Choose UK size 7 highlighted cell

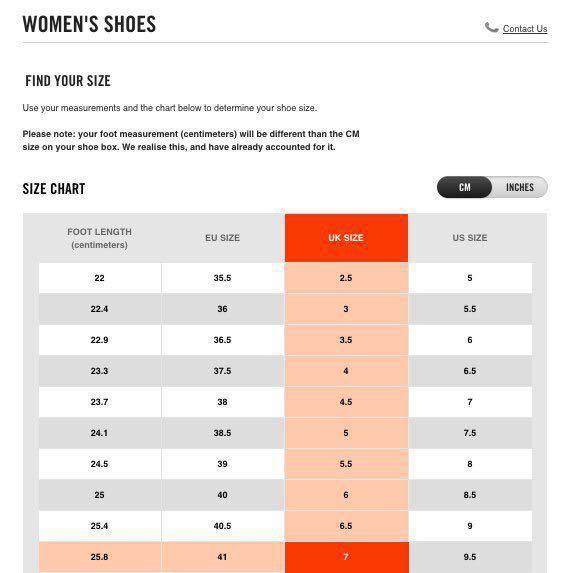point(346,557)
